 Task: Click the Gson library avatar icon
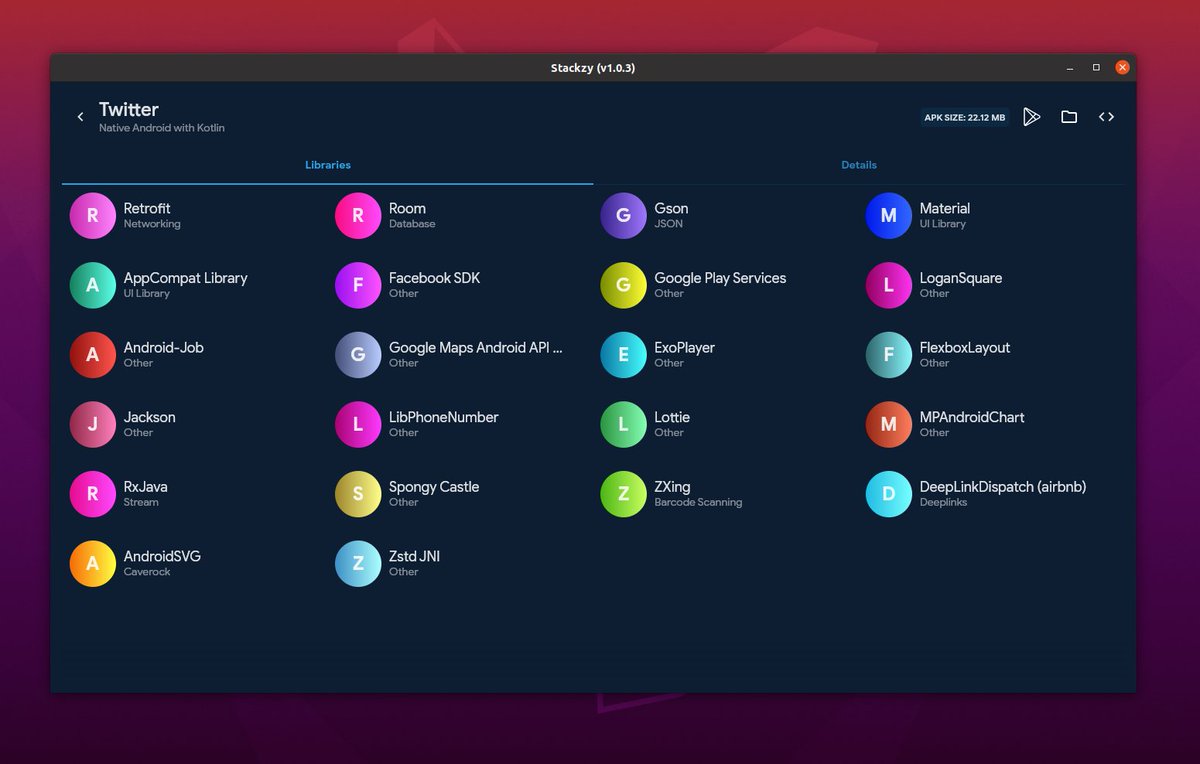pos(623,216)
